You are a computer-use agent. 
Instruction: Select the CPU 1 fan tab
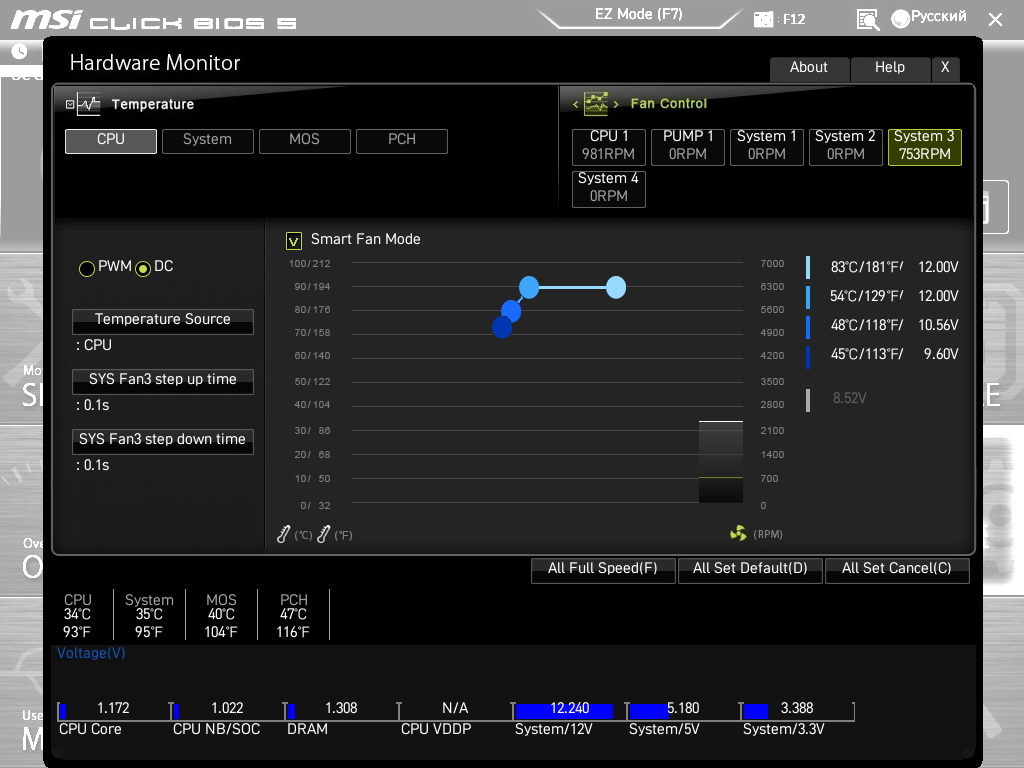pyautogui.click(x=609, y=147)
